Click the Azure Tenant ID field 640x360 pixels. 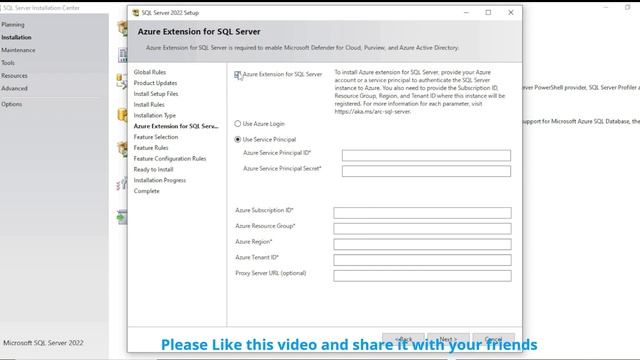422,260
